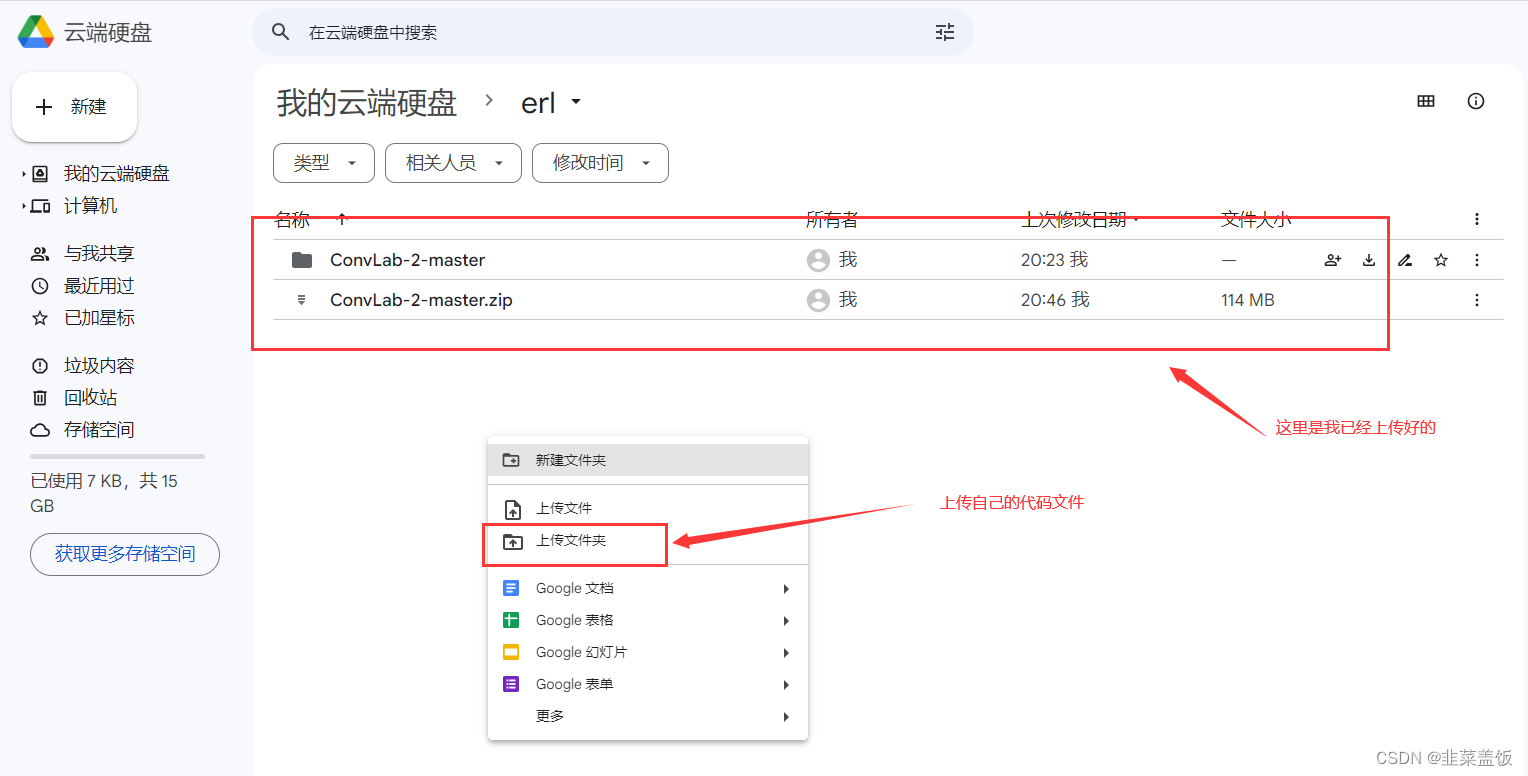This screenshot has width=1528, height=776.
Task: Click the Google Slides icon
Action: pos(511,652)
